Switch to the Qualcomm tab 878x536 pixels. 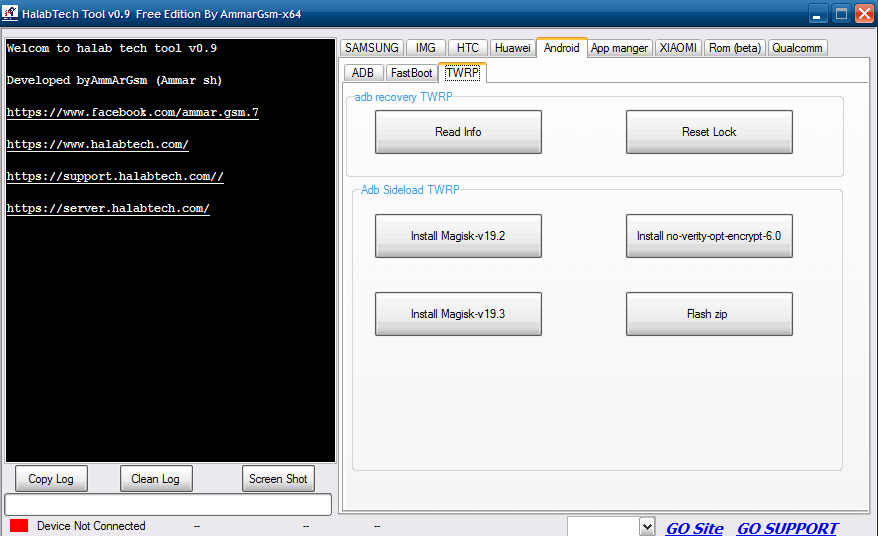[797, 48]
